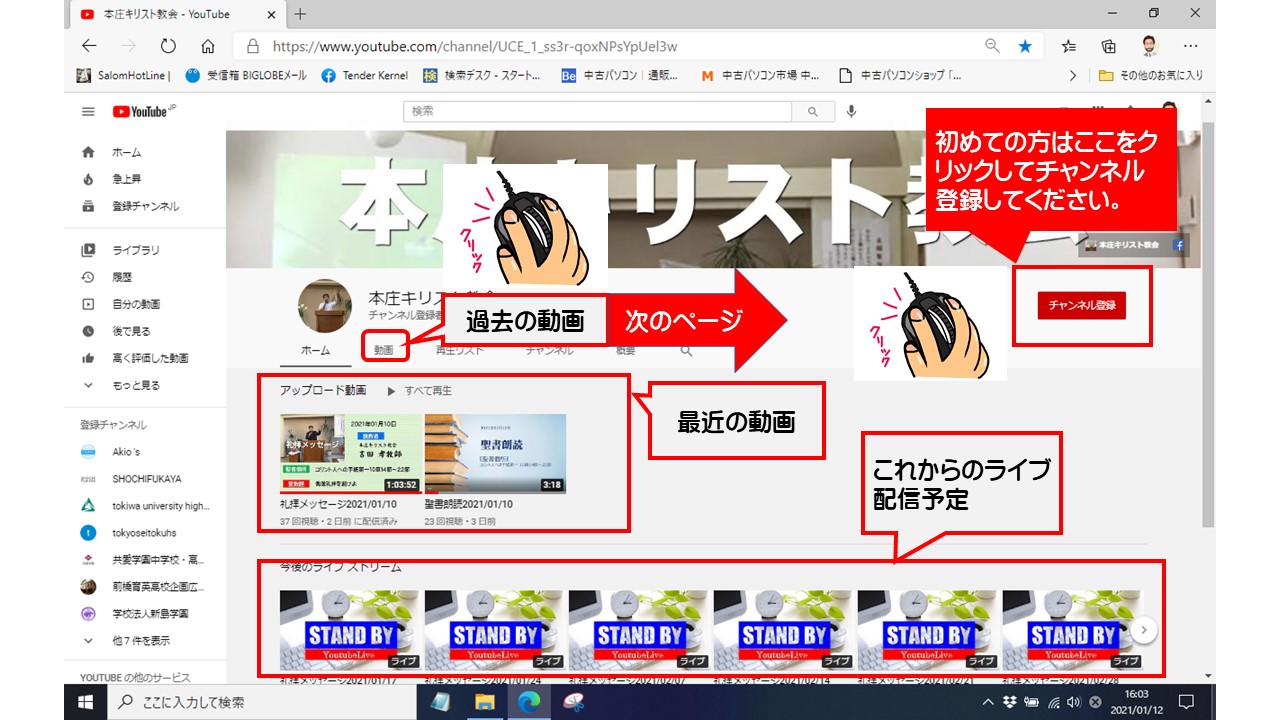
Task: Click the search magnifier button
Action: click(x=813, y=112)
